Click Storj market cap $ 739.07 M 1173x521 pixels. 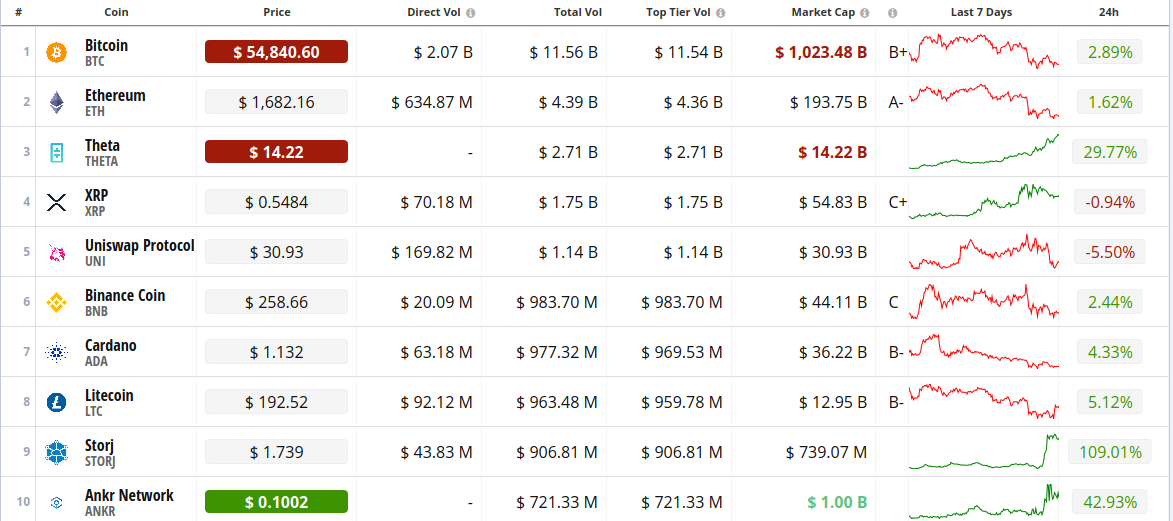click(x=827, y=452)
